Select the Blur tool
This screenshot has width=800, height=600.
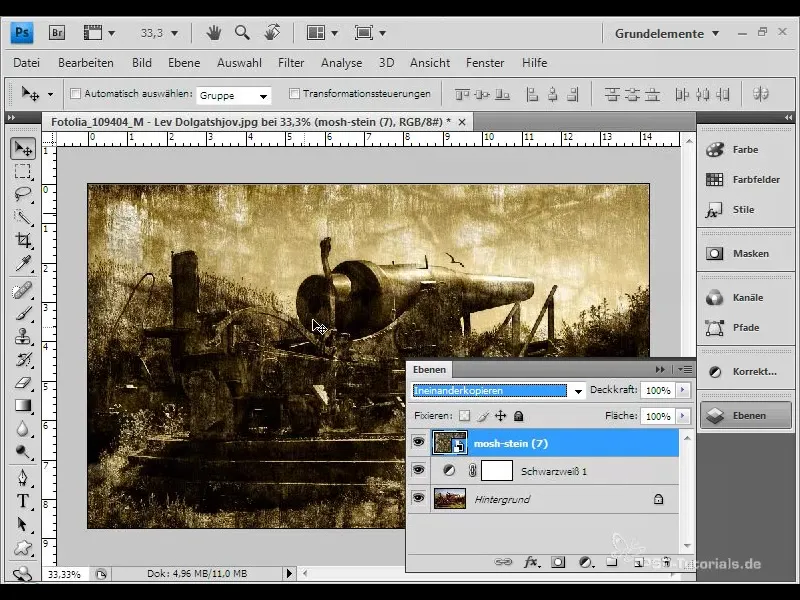pos(23,428)
